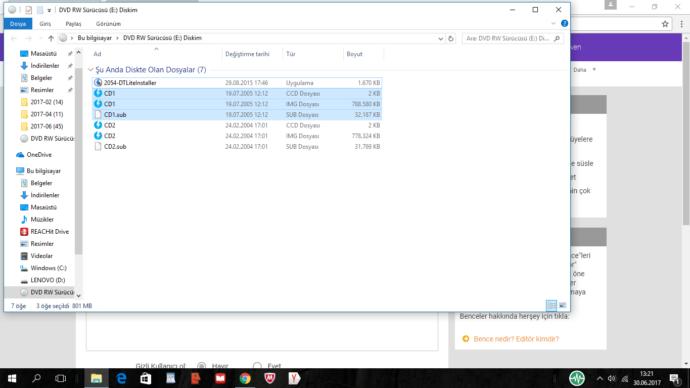The width and height of the screenshot is (690, 388).
Task: Open the Windows Start menu
Action: pos(12,378)
